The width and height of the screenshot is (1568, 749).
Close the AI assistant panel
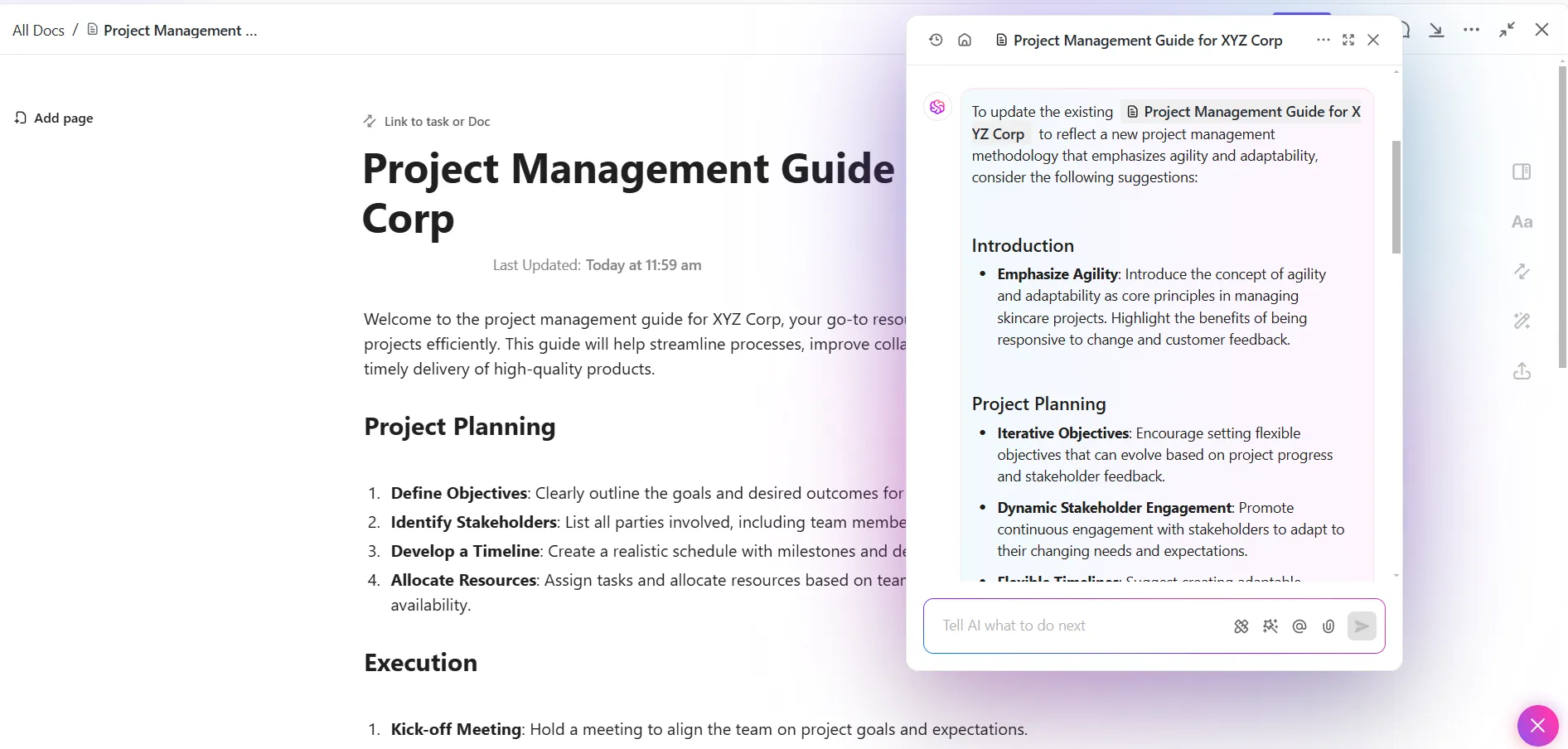[x=1373, y=40]
